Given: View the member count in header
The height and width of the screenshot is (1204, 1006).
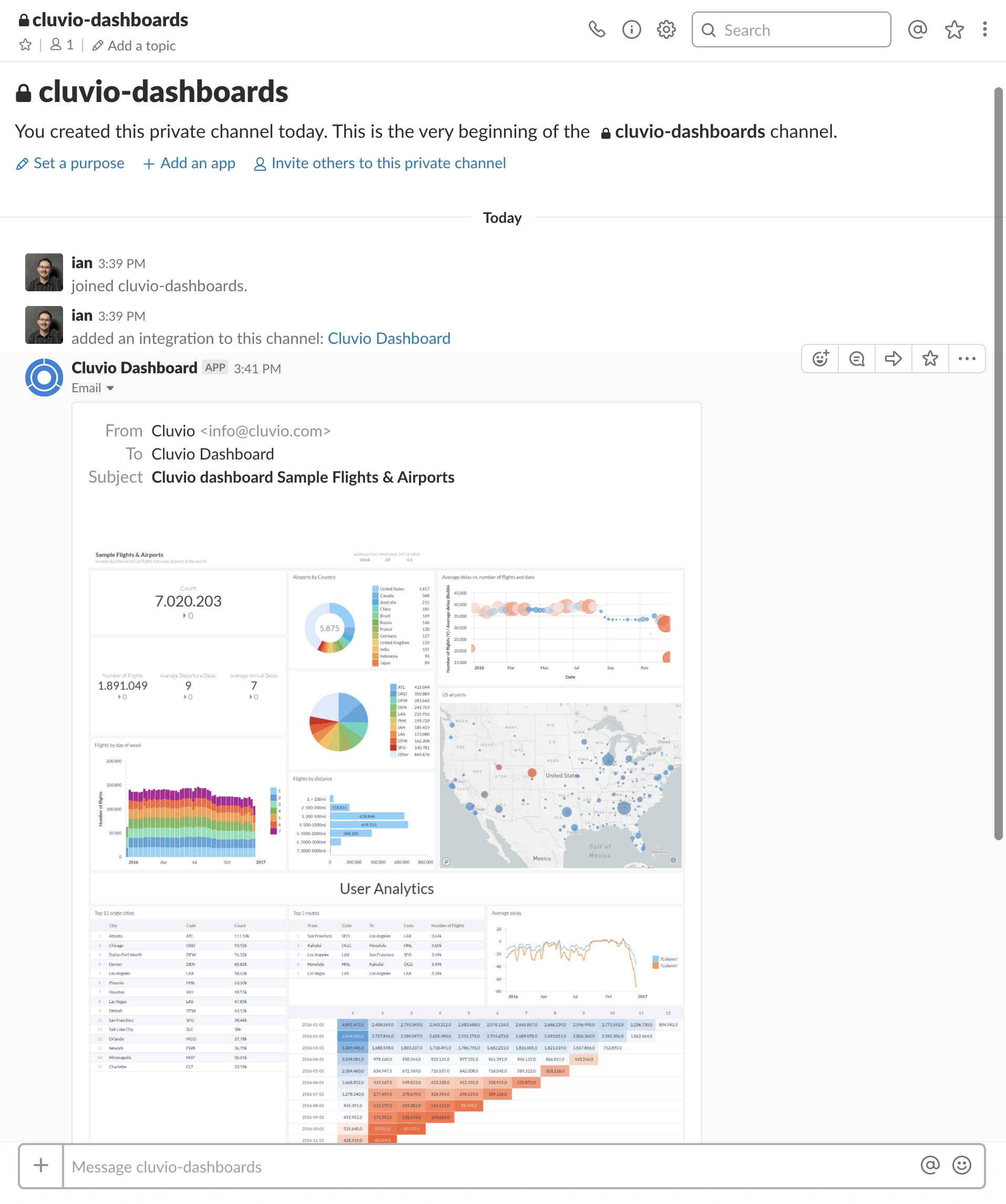Looking at the screenshot, I should click(x=62, y=45).
